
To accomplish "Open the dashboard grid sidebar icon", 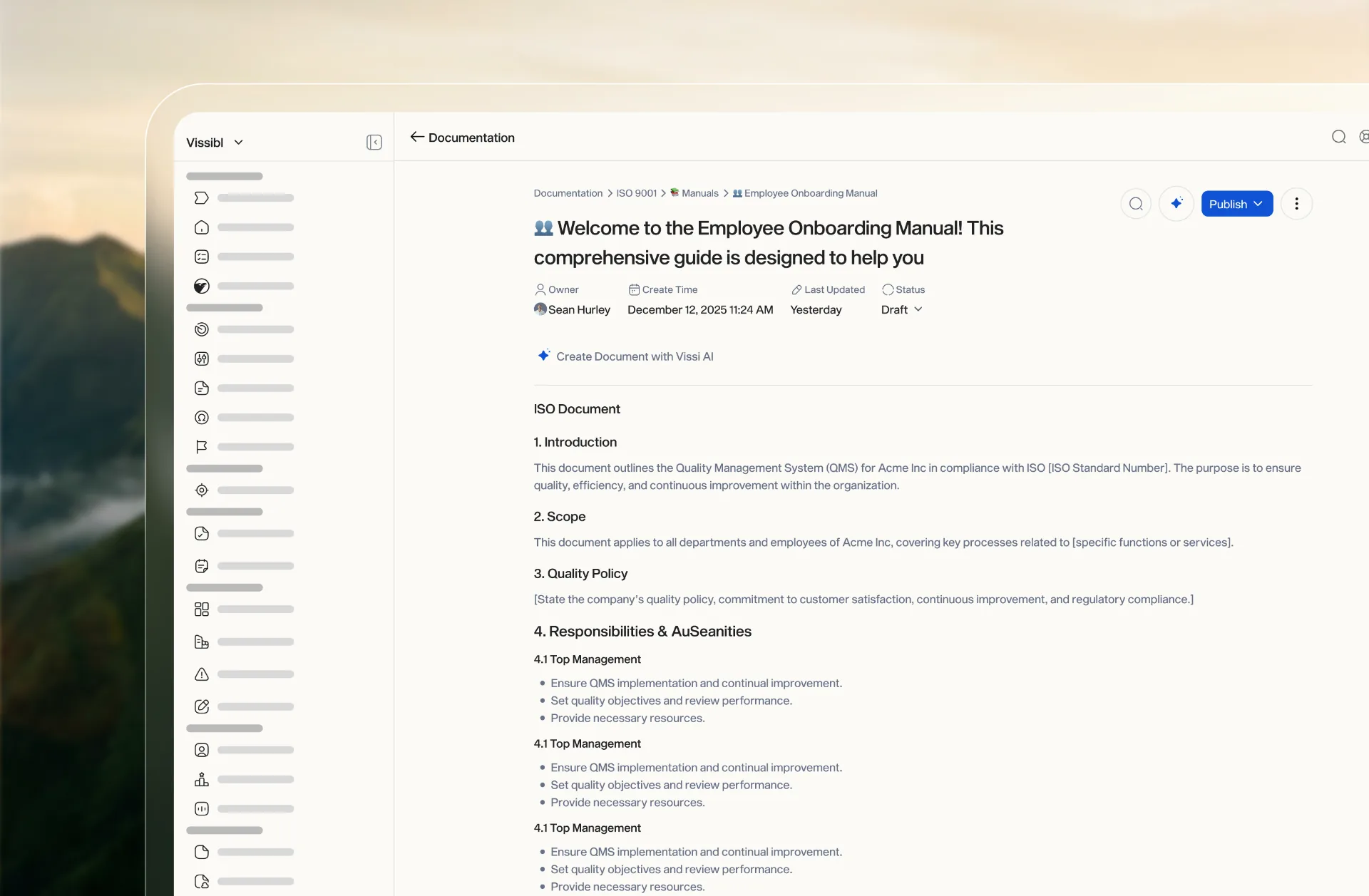I will pyautogui.click(x=202, y=609).
